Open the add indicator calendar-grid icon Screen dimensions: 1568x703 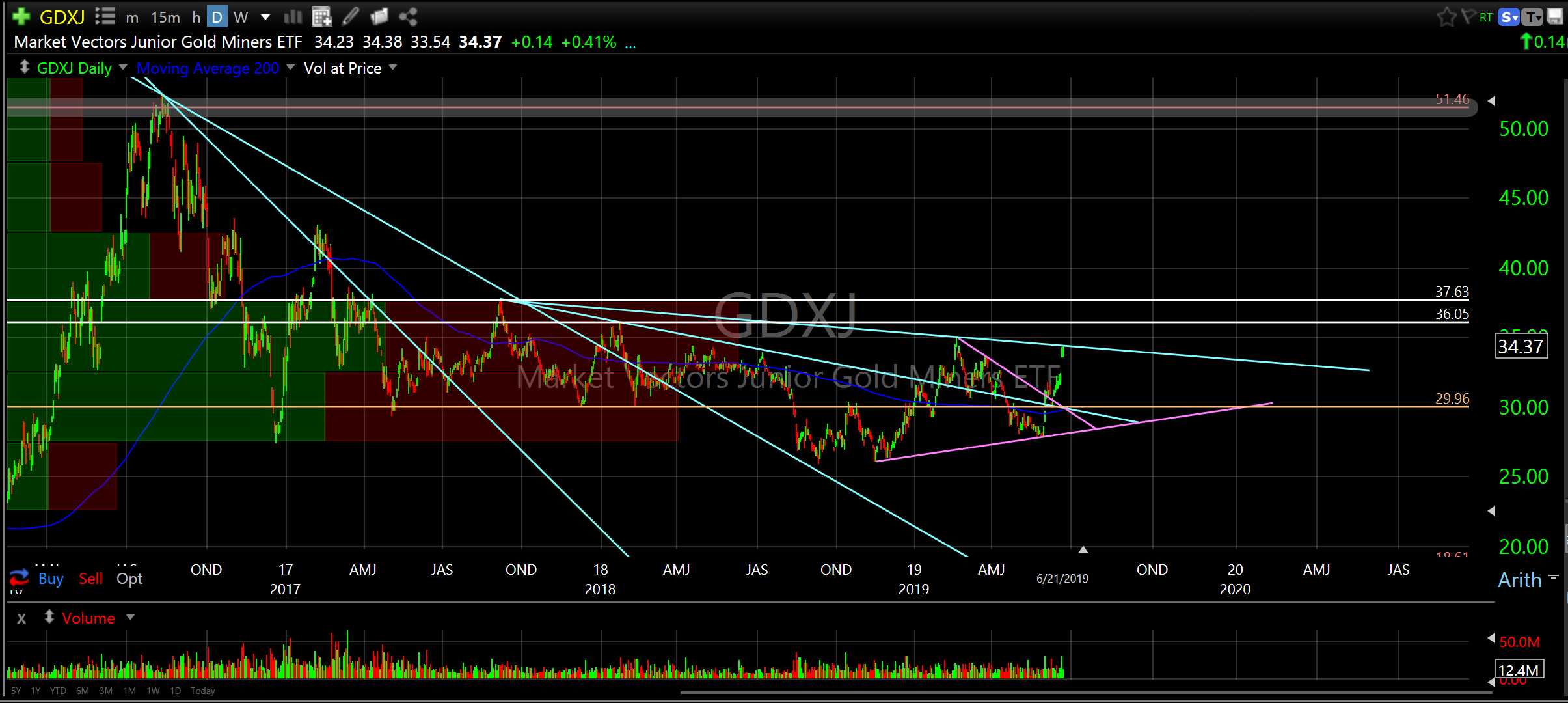click(321, 16)
